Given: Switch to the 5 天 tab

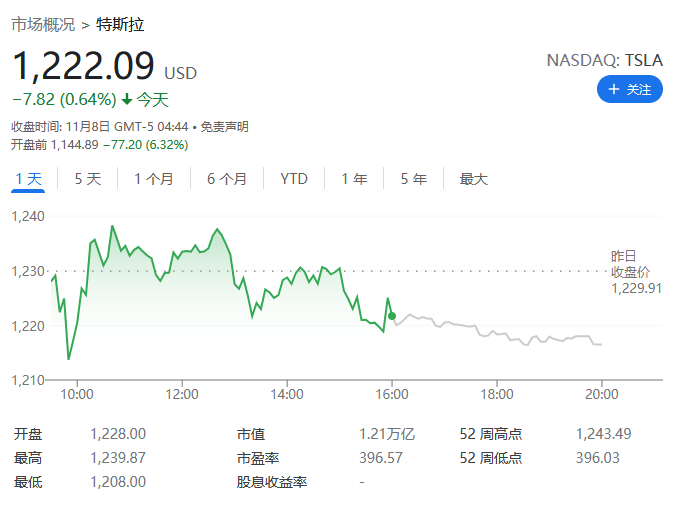Looking at the screenshot, I should pyautogui.click(x=88, y=179).
